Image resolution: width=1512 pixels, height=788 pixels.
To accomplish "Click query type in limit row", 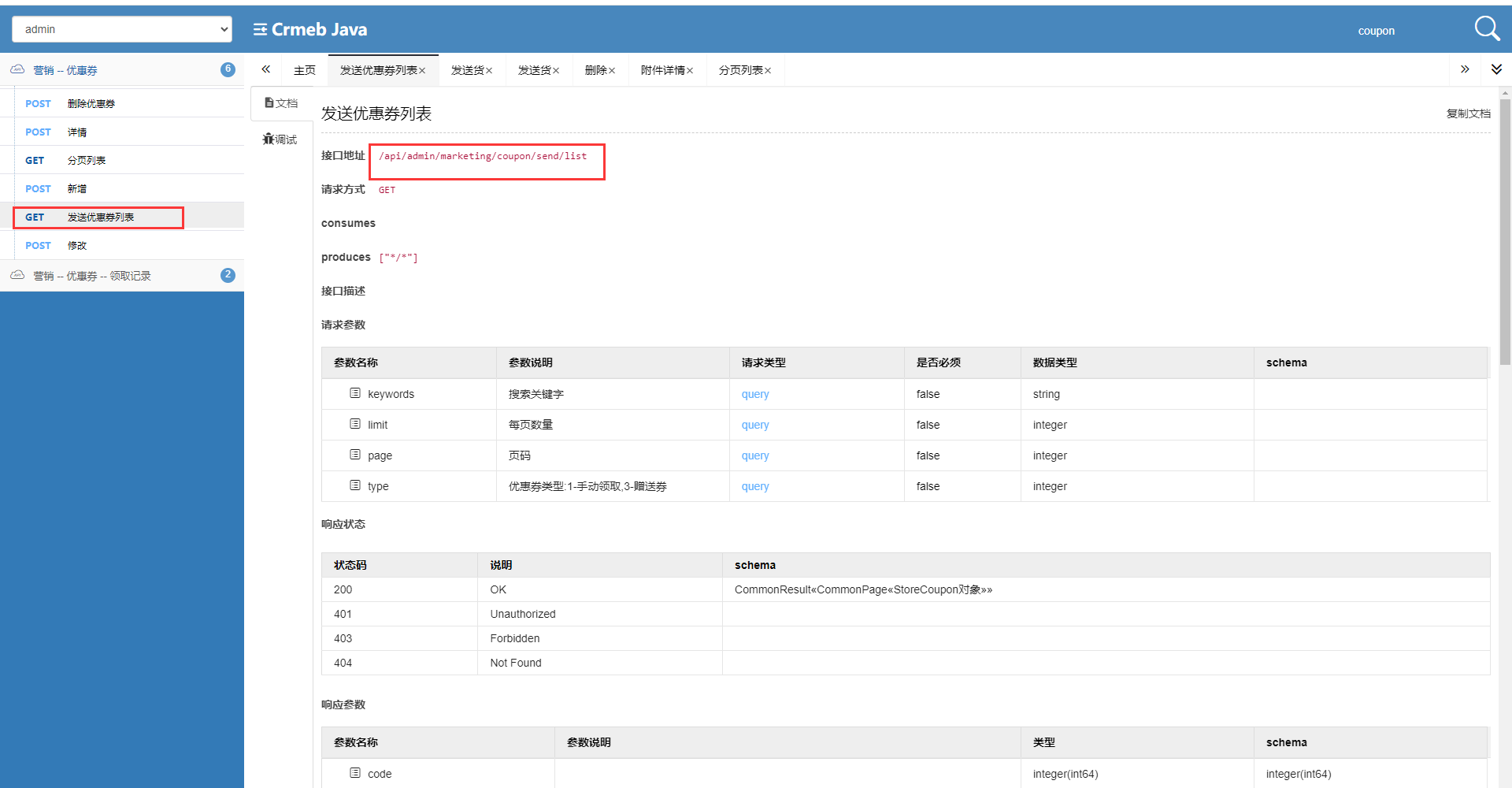I will 755,425.
